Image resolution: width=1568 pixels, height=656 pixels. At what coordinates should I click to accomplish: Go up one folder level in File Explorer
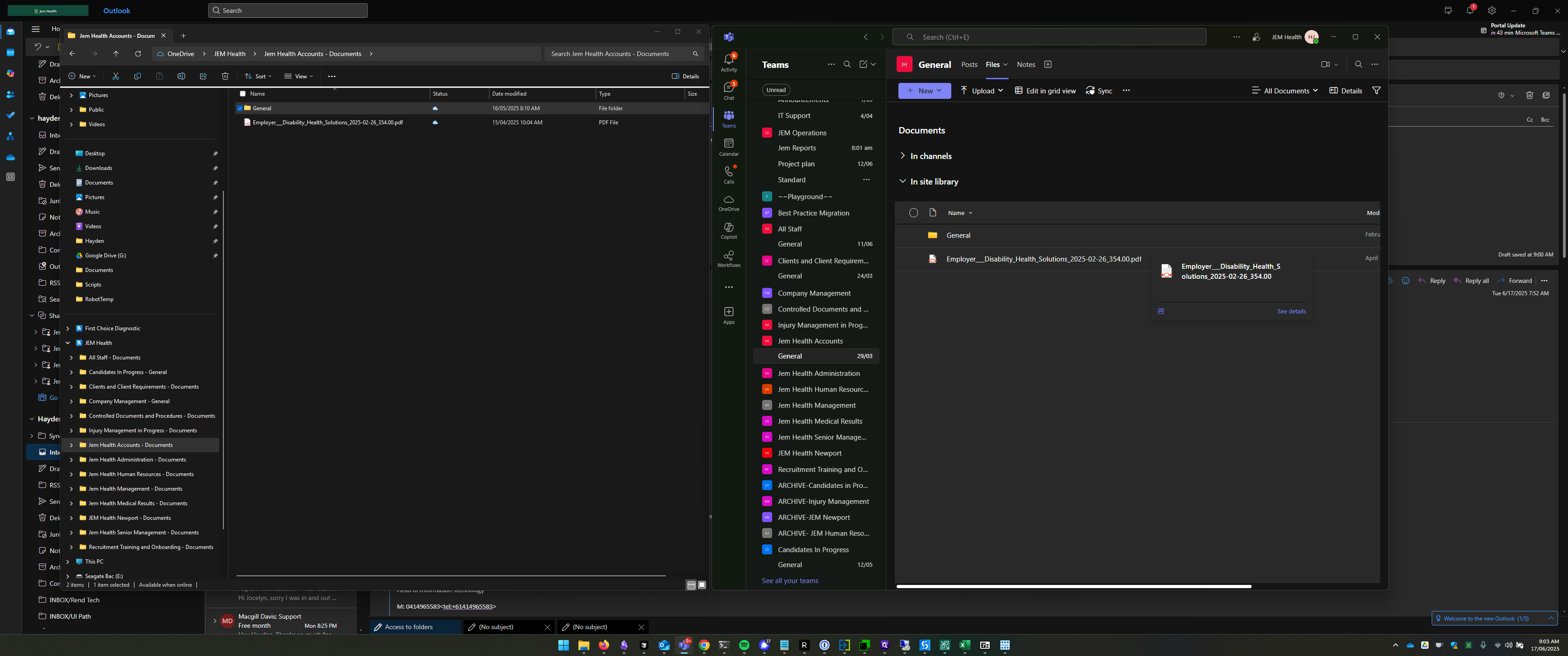point(116,54)
